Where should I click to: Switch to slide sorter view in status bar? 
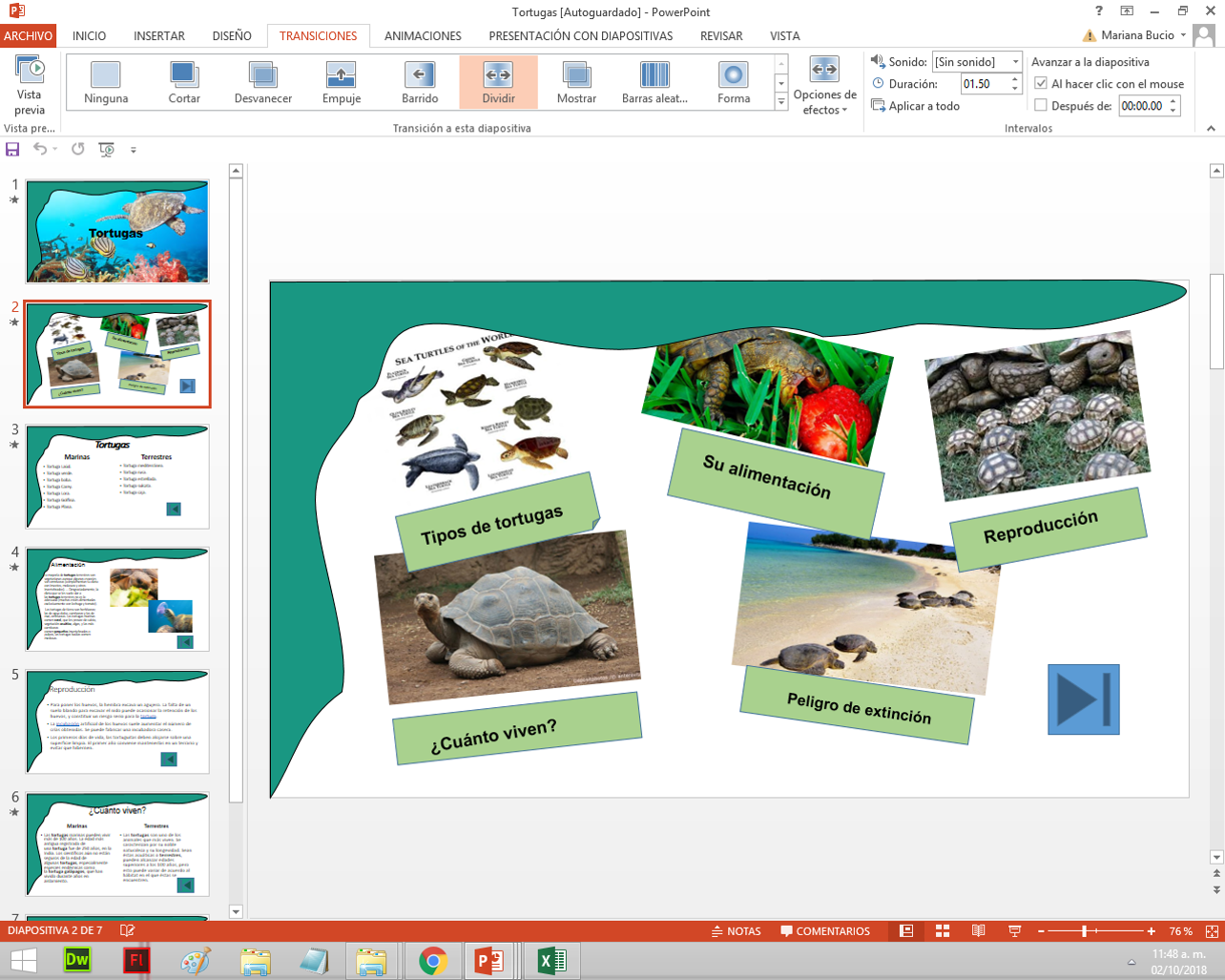(x=945, y=932)
